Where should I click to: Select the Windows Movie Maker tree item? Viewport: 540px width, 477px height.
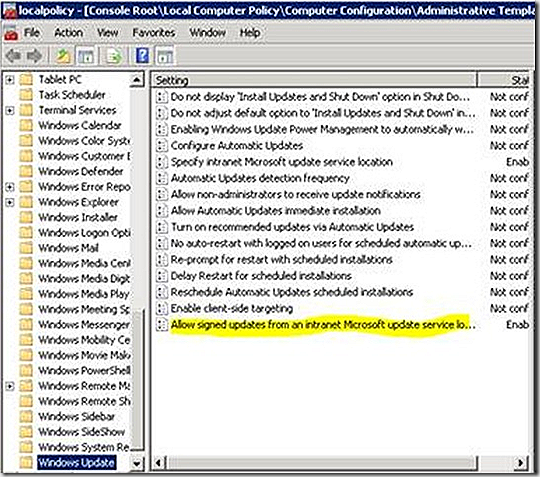coord(84,355)
